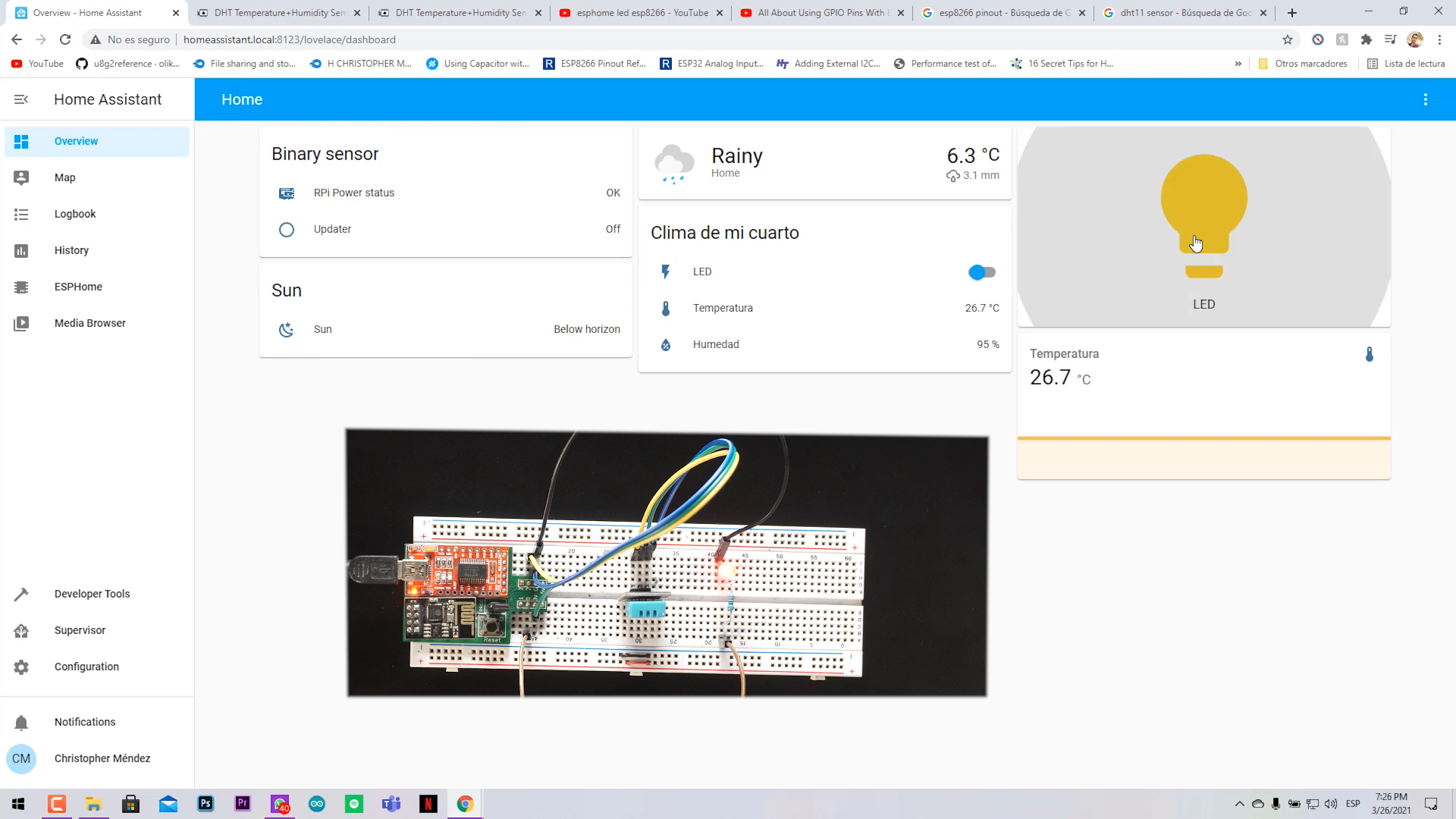Viewport: 1456px width, 819px height.
Task: Open Christopher Méndez user profile
Action: tap(102, 758)
